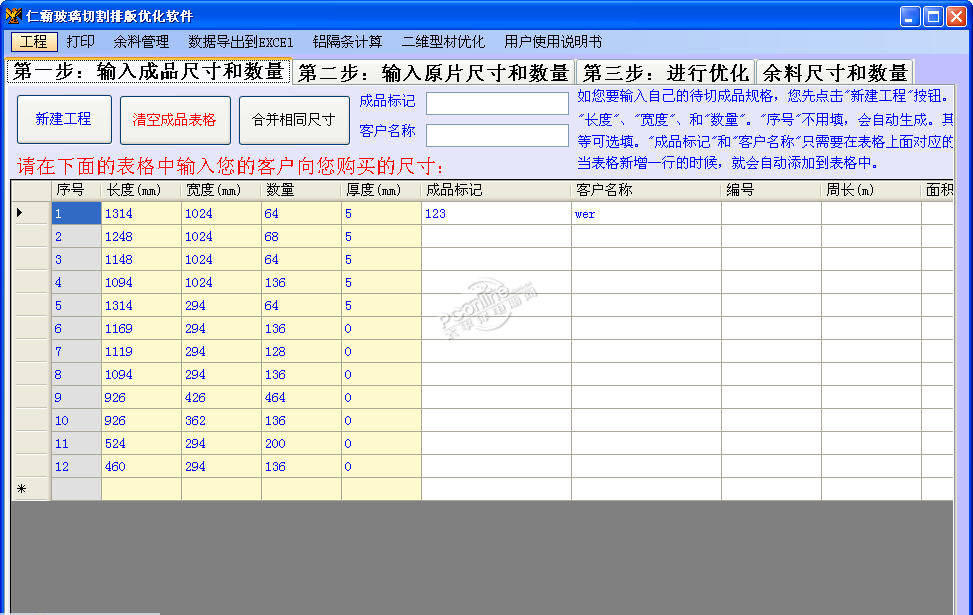Screen dimensions: 973x615
Task: Select thickness cell of row 3
Action: (x=381, y=259)
